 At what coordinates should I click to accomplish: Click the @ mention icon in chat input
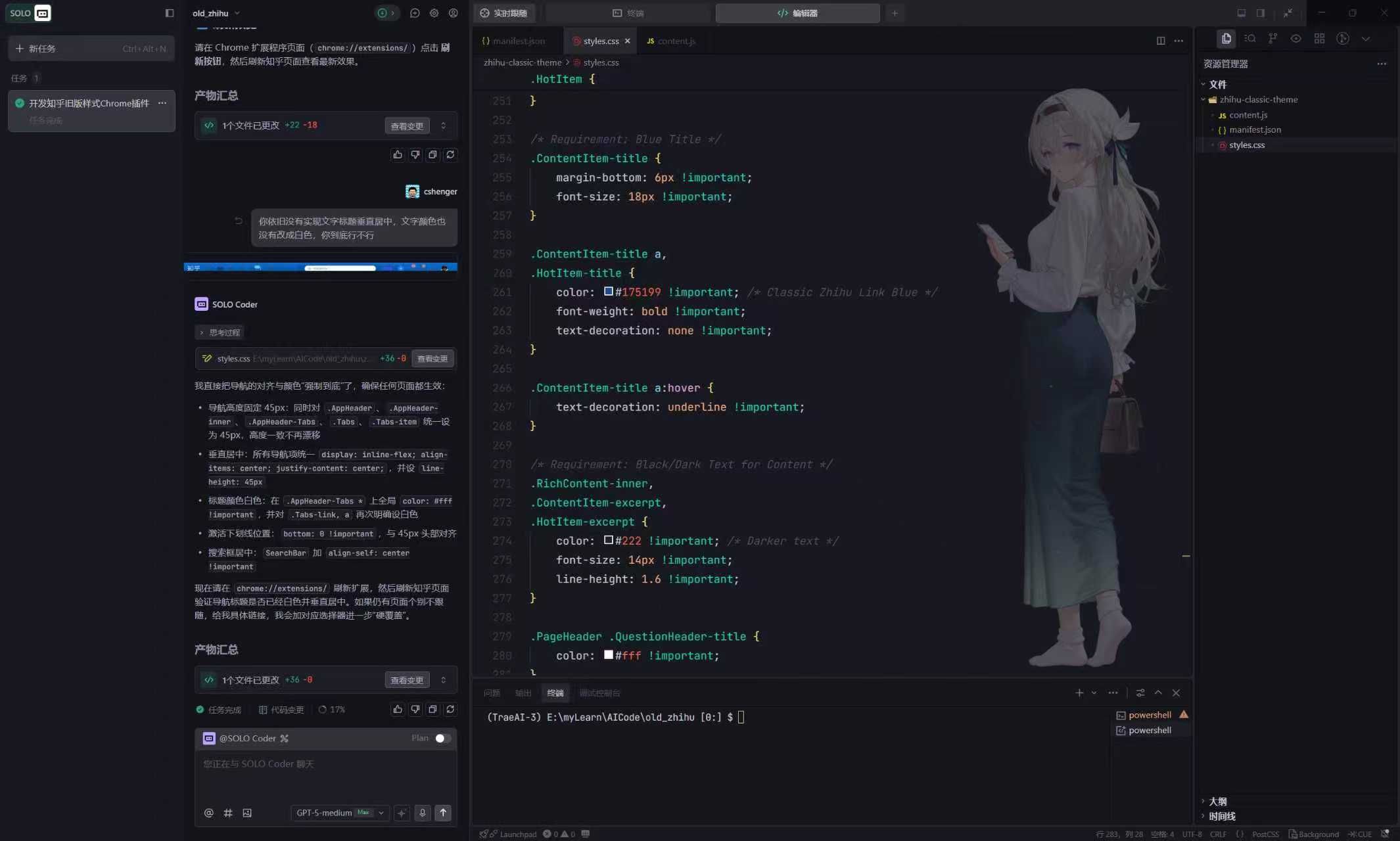pos(208,813)
